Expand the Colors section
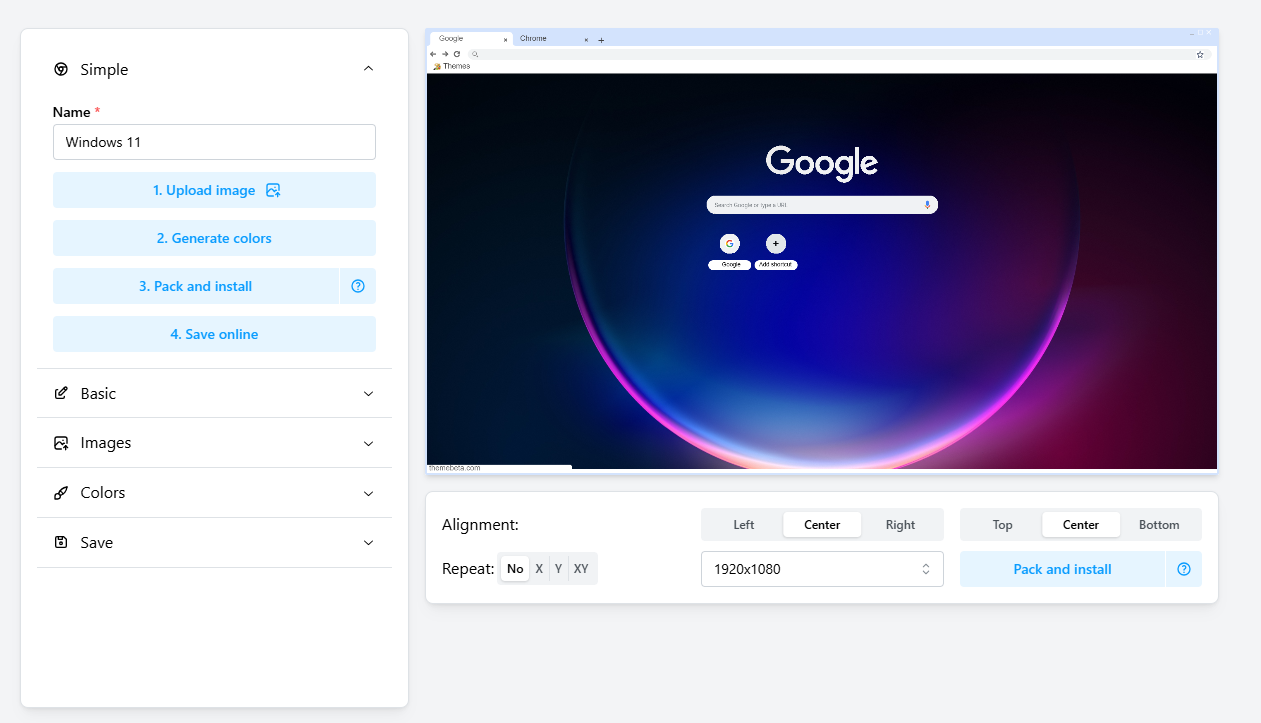Image resolution: width=1261 pixels, height=723 pixels. pos(214,493)
